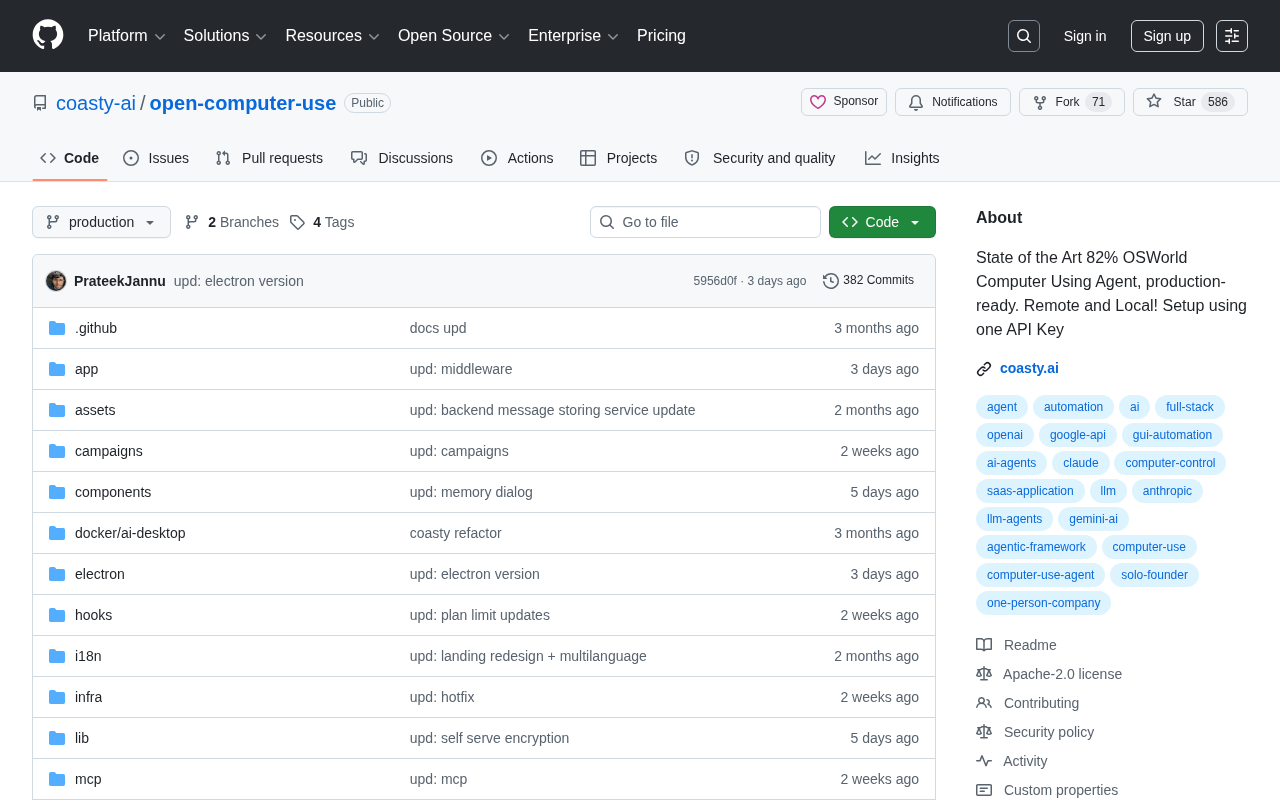Click the history clock icon for commits
The height and width of the screenshot is (800, 1280).
click(831, 281)
